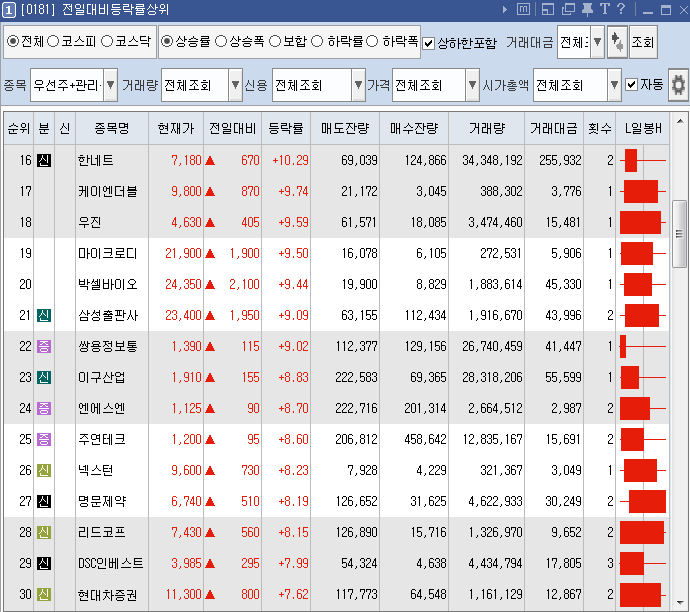Toggle the 자동 checkbox
The width and height of the screenshot is (690, 612).
pyautogui.click(x=631, y=84)
